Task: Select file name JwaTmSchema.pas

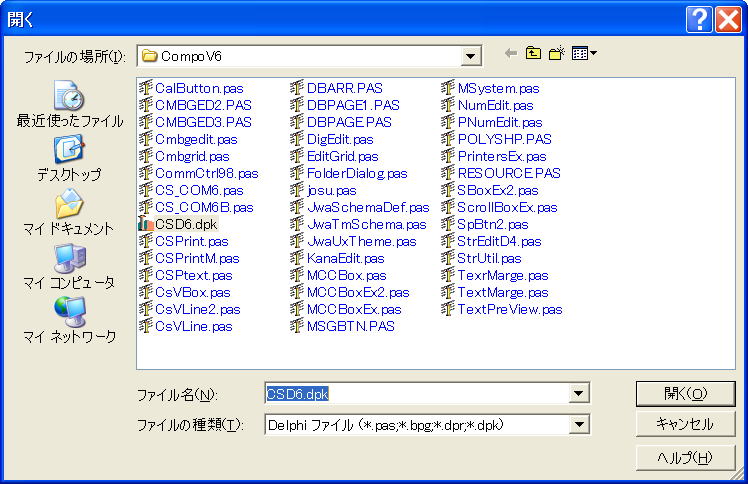Action: pyautogui.click(x=367, y=225)
